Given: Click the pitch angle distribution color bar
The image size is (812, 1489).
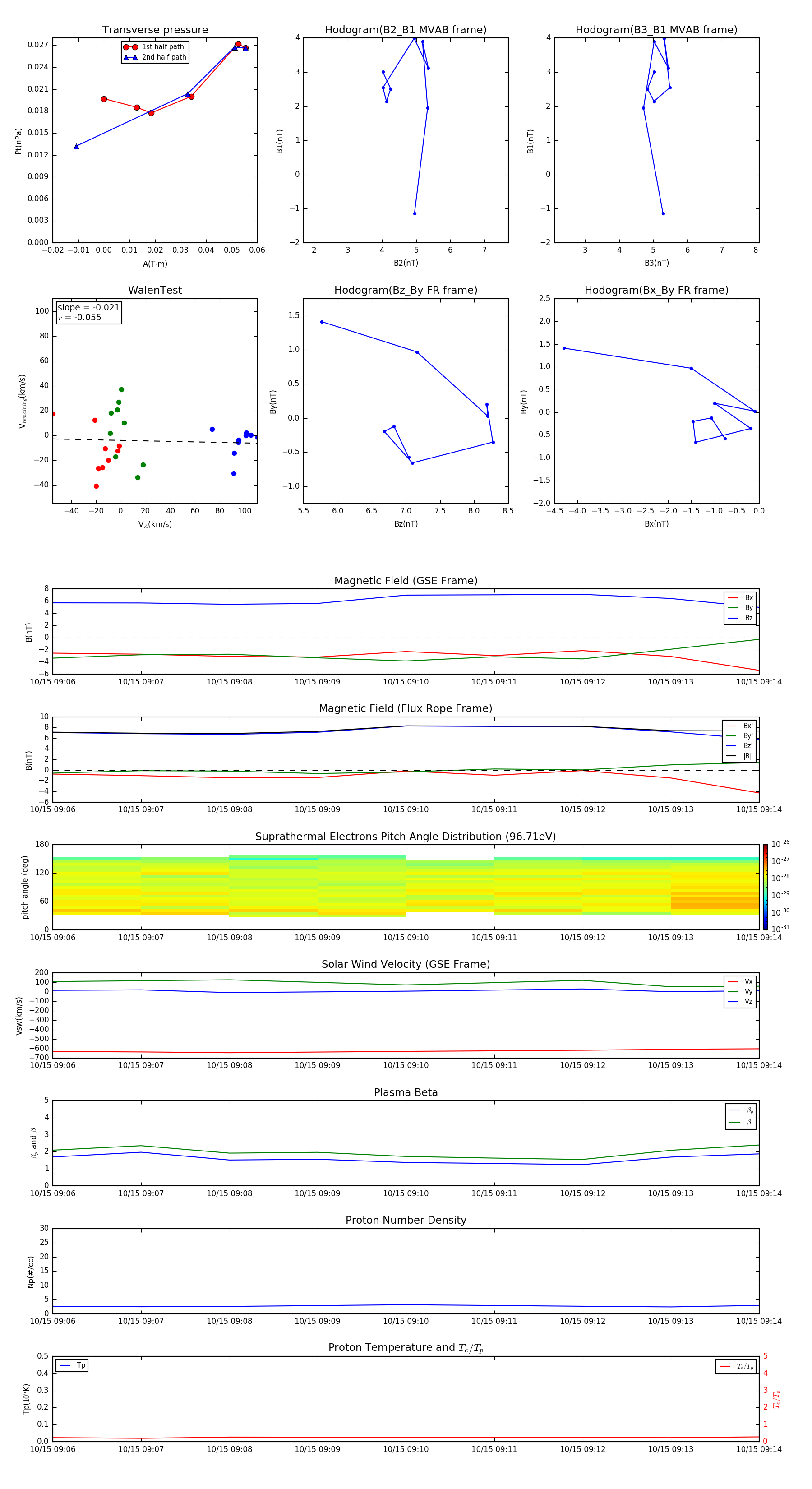Looking at the screenshot, I should pyautogui.click(x=765, y=887).
